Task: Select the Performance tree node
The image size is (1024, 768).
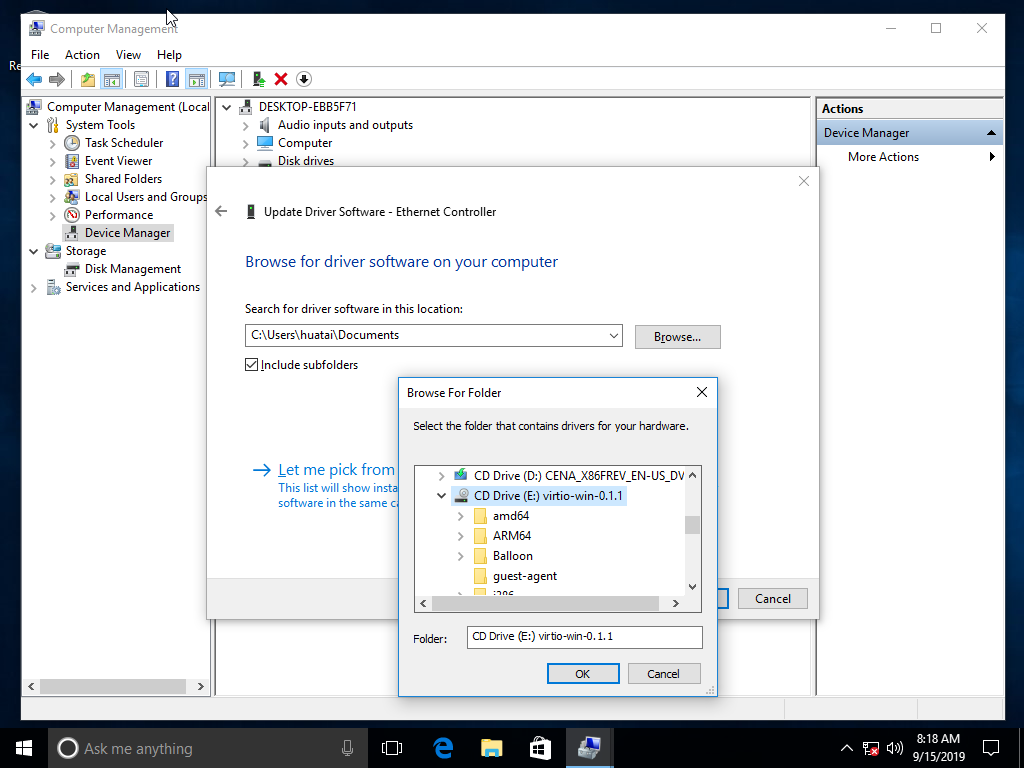Action: tap(118, 215)
